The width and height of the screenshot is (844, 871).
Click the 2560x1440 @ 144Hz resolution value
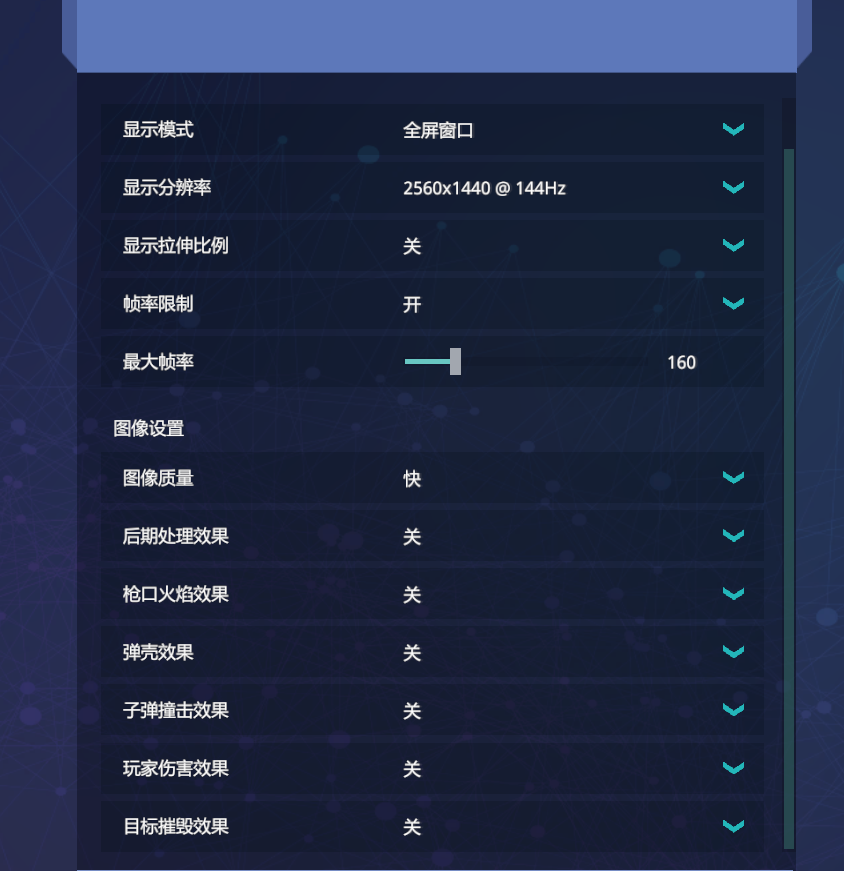pyautogui.click(x=485, y=187)
